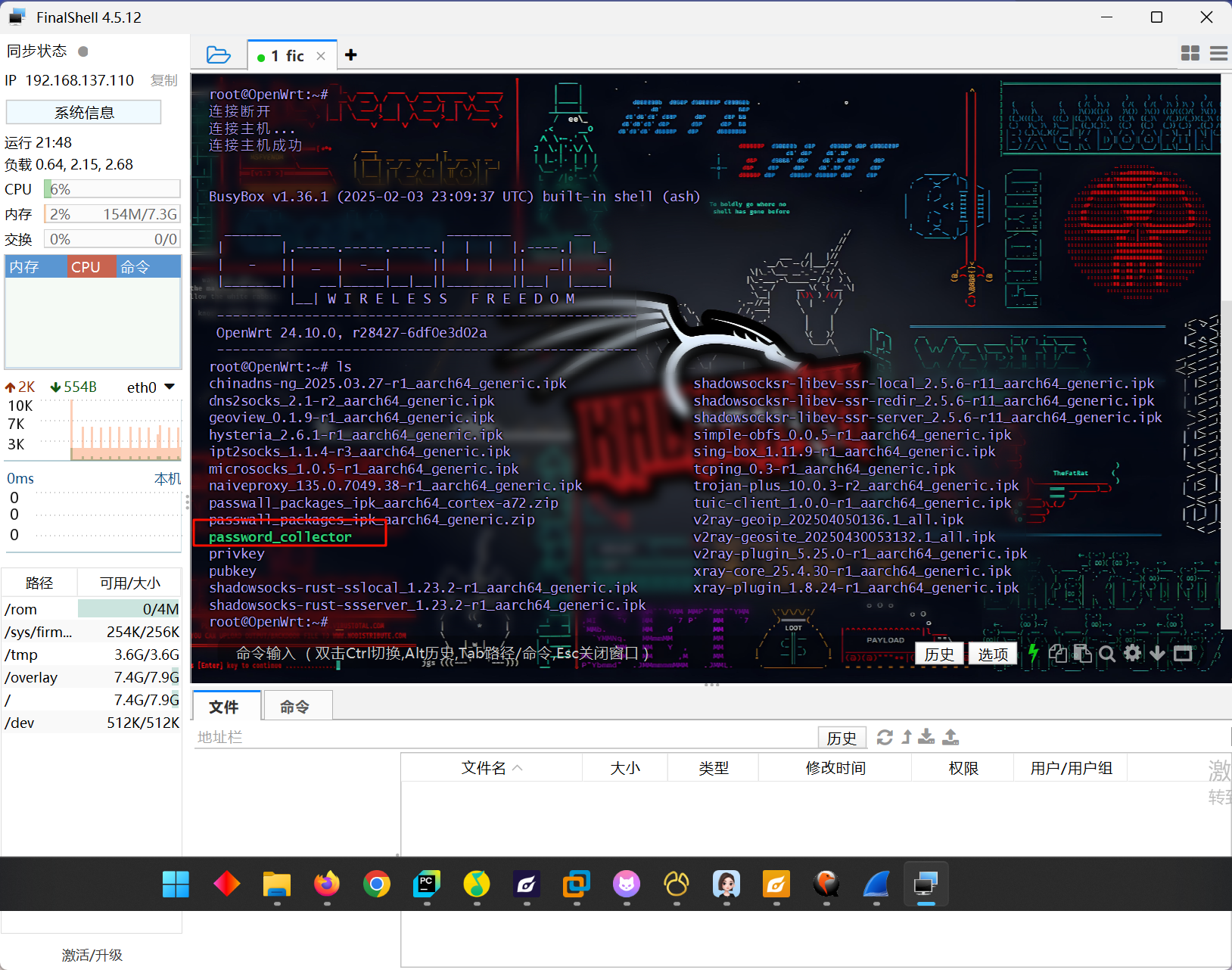Add a new session tab with plus
Screen dimensions: 1232x970
click(x=351, y=54)
